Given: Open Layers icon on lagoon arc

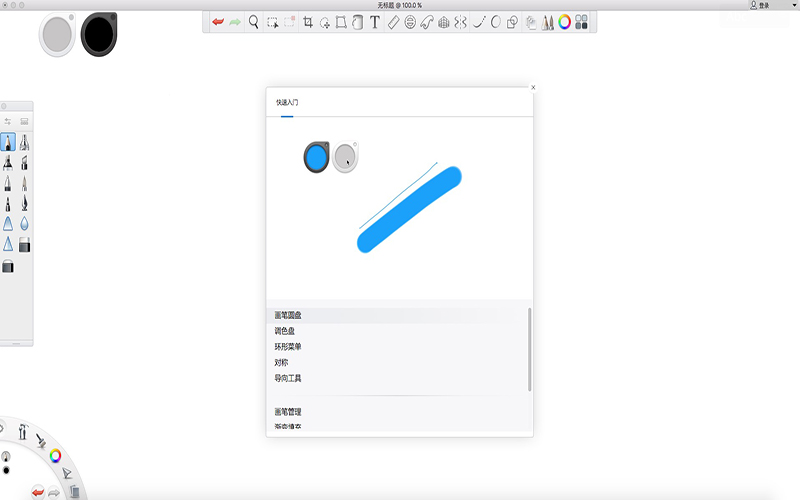Looking at the screenshot, I should (x=74, y=491).
